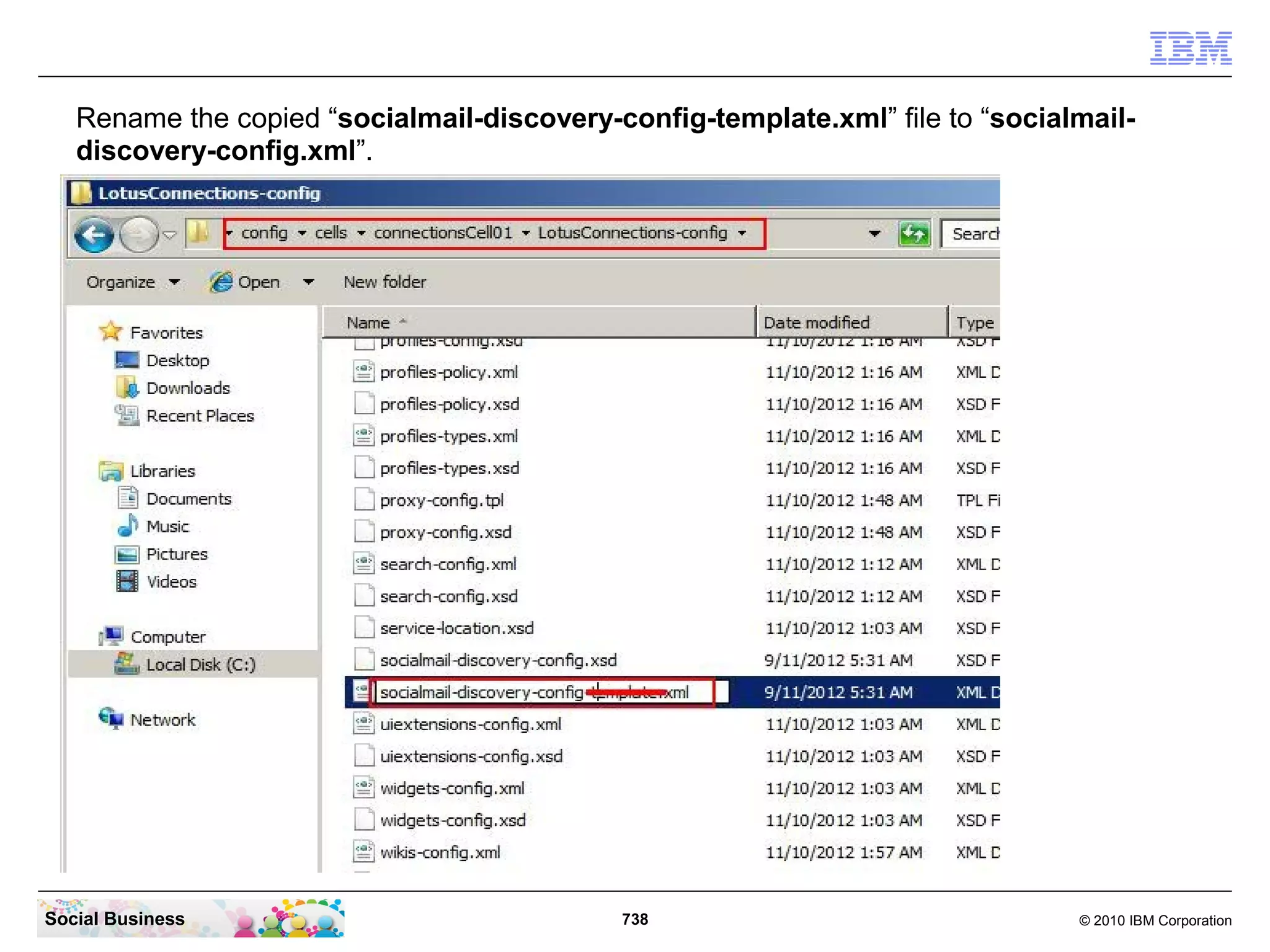Click connectionsCell01 in the address path
The width and height of the screenshot is (1270, 952).
click(443, 233)
